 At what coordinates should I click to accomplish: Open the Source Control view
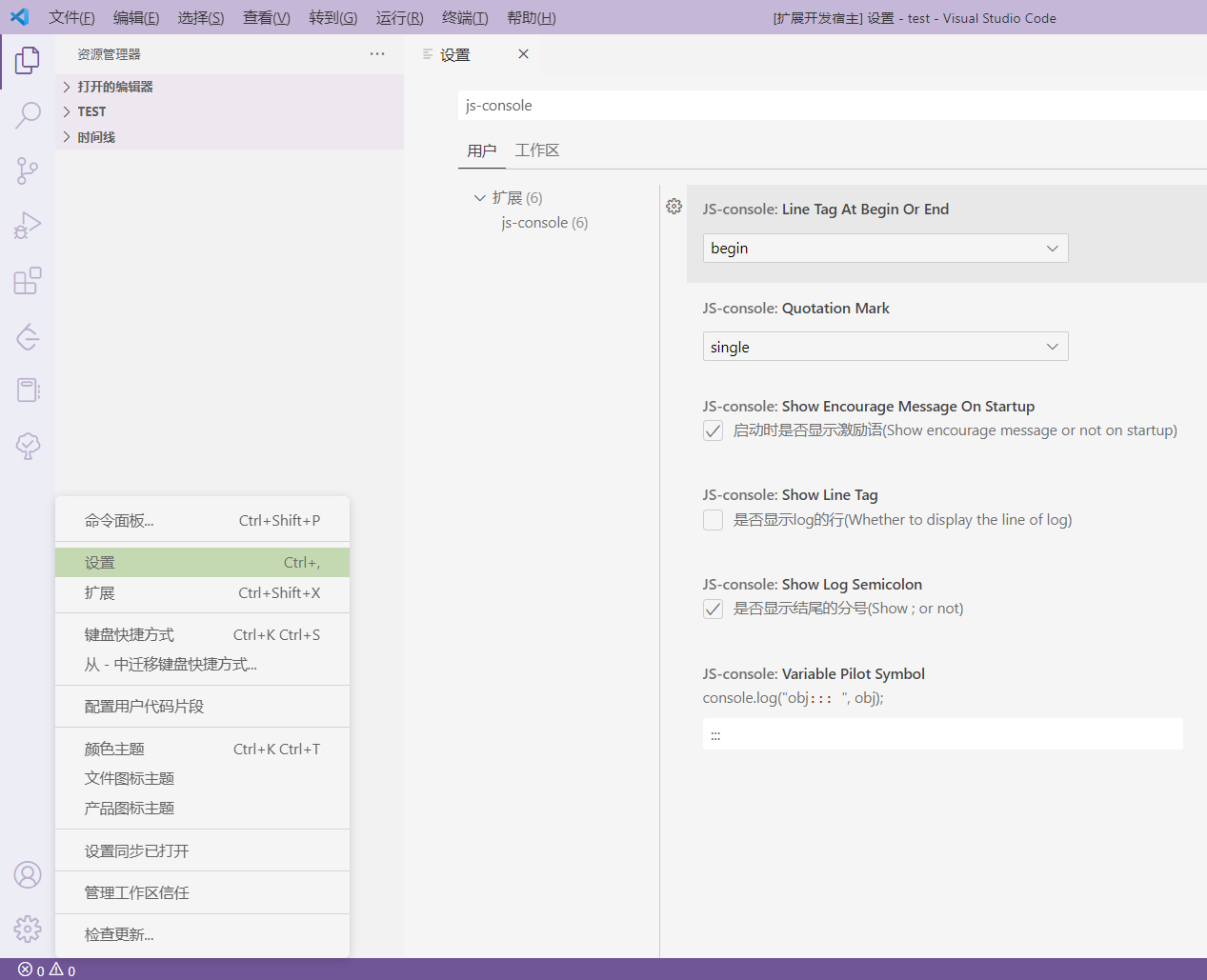pyautogui.click(x=27, y=170)
